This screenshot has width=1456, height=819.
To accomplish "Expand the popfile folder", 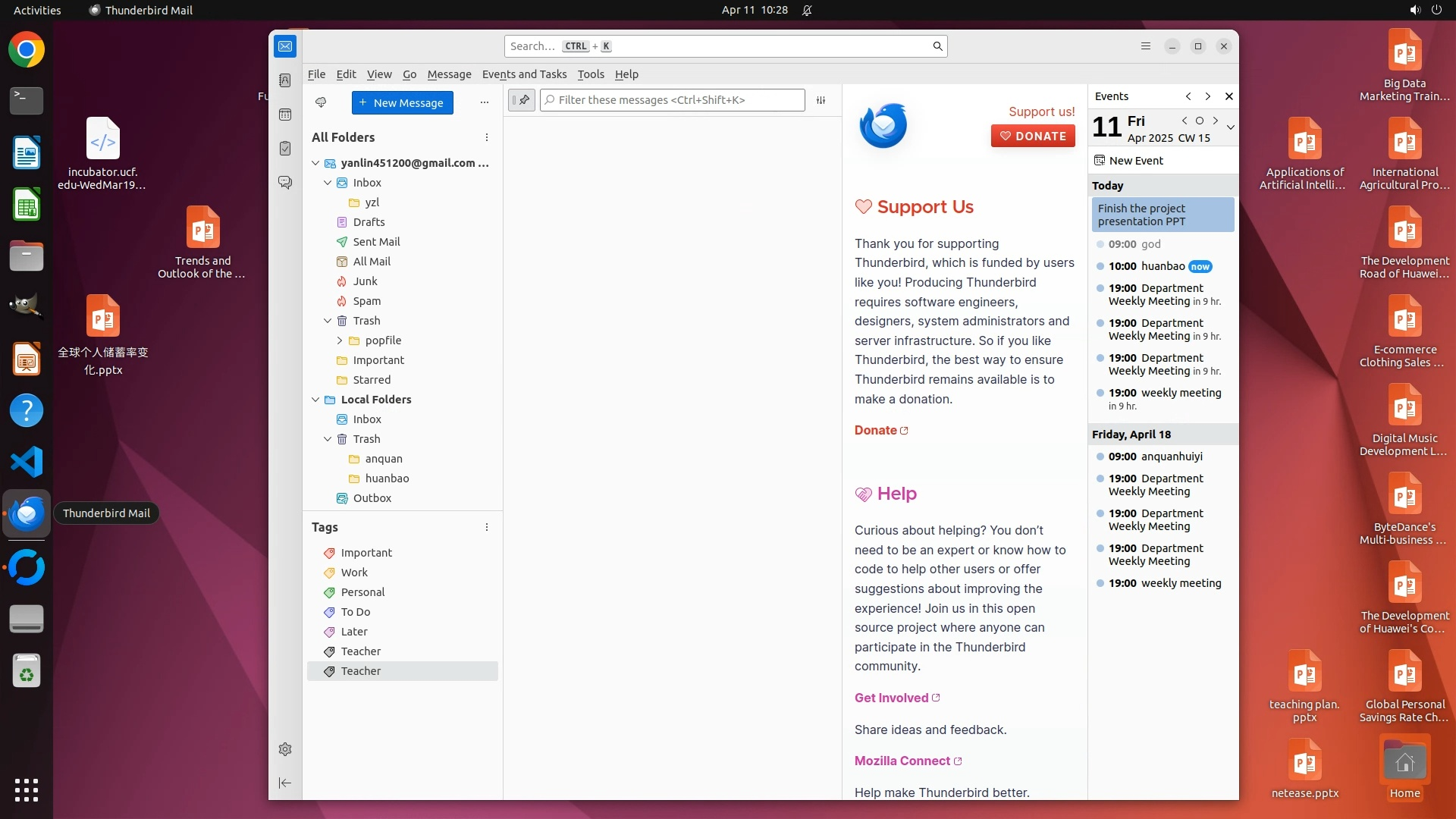I will [x=340, y=340].
